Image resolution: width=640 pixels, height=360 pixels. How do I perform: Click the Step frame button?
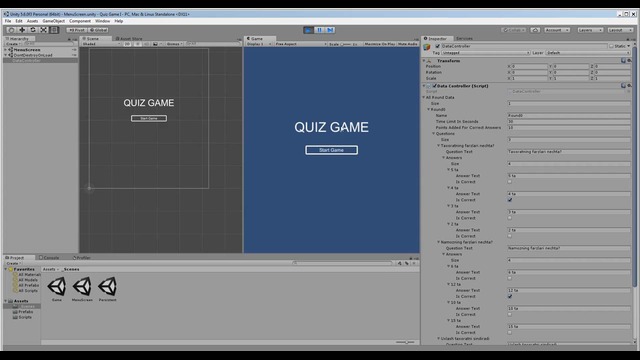pos(330,30)
